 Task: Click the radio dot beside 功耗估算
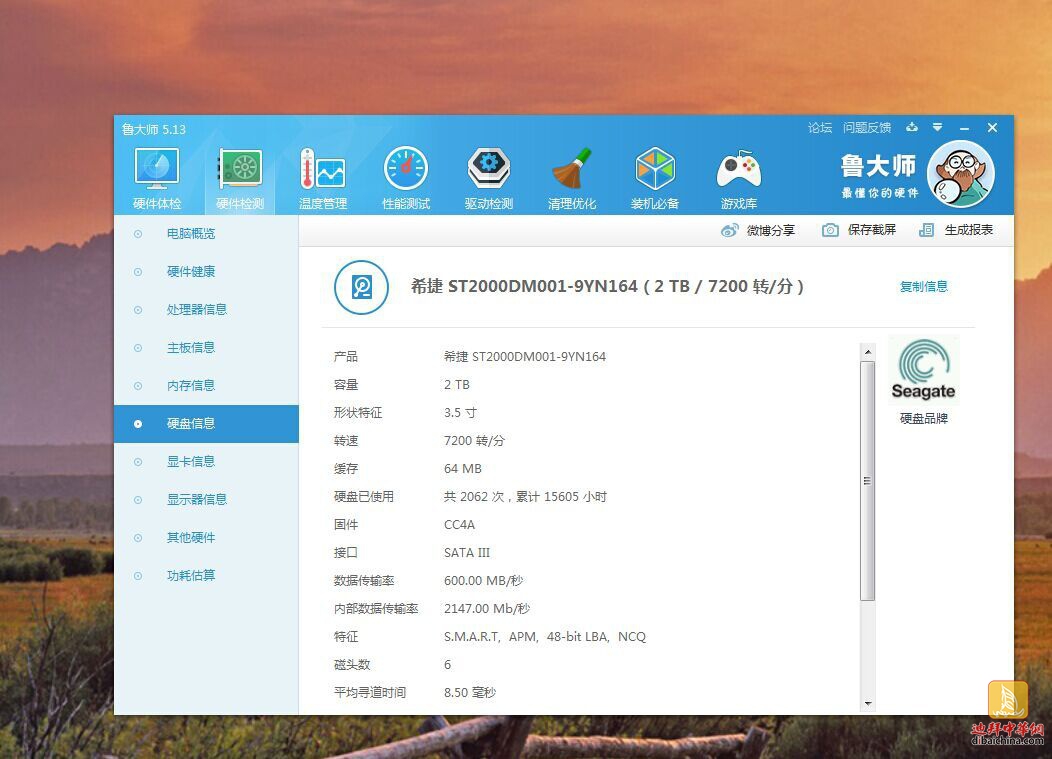(138, 576)
